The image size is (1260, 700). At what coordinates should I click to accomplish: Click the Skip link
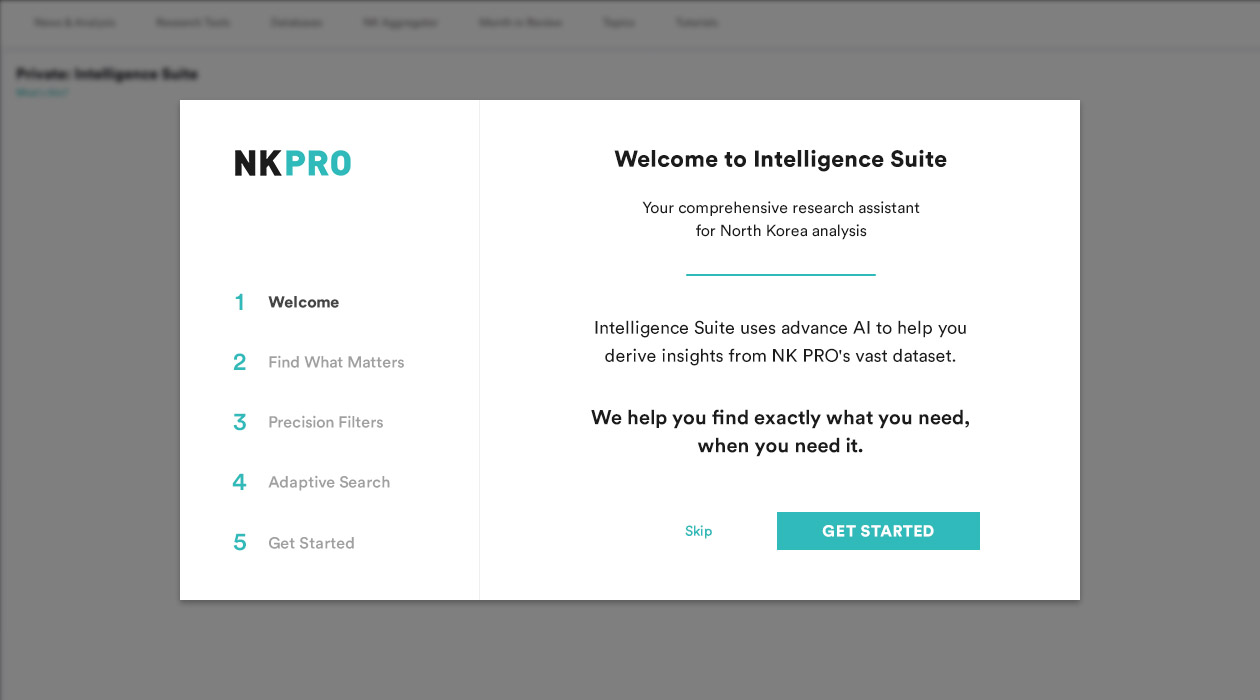point(698,531)
